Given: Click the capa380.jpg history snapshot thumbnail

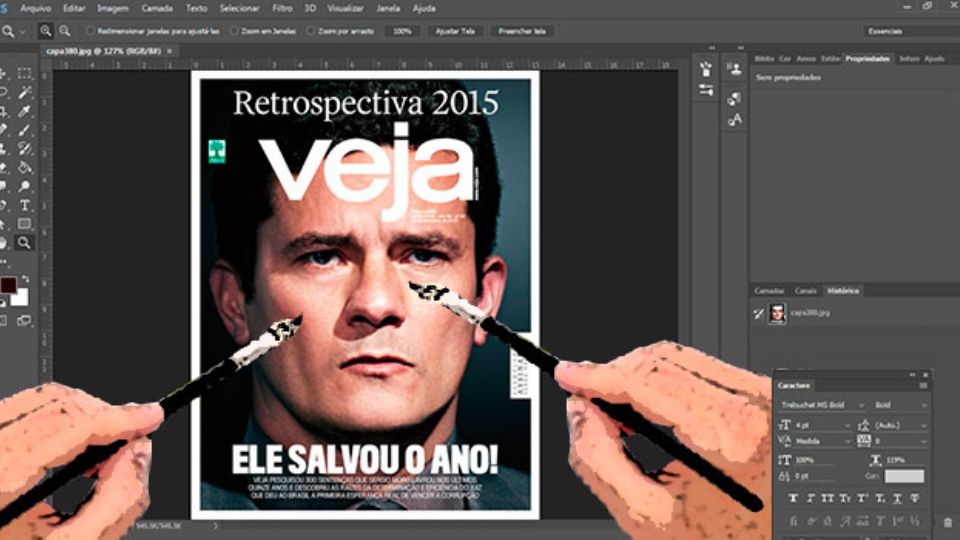Looking at the screenshot, I should (x=777, y=313).
